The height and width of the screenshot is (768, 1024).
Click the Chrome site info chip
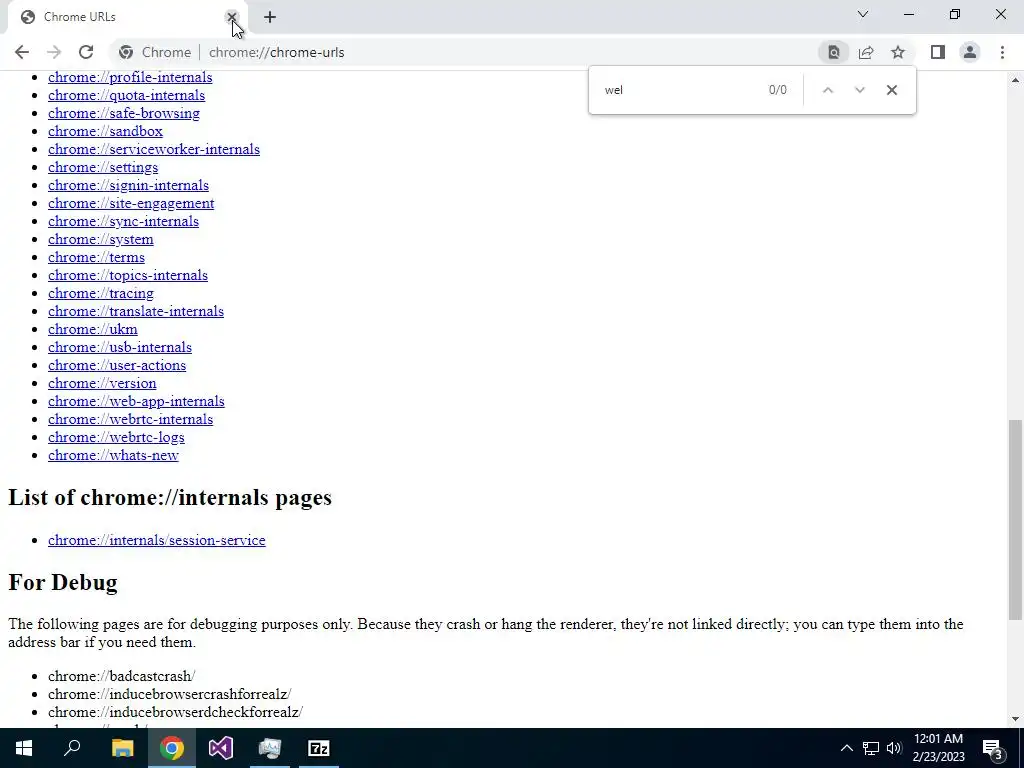155,52
